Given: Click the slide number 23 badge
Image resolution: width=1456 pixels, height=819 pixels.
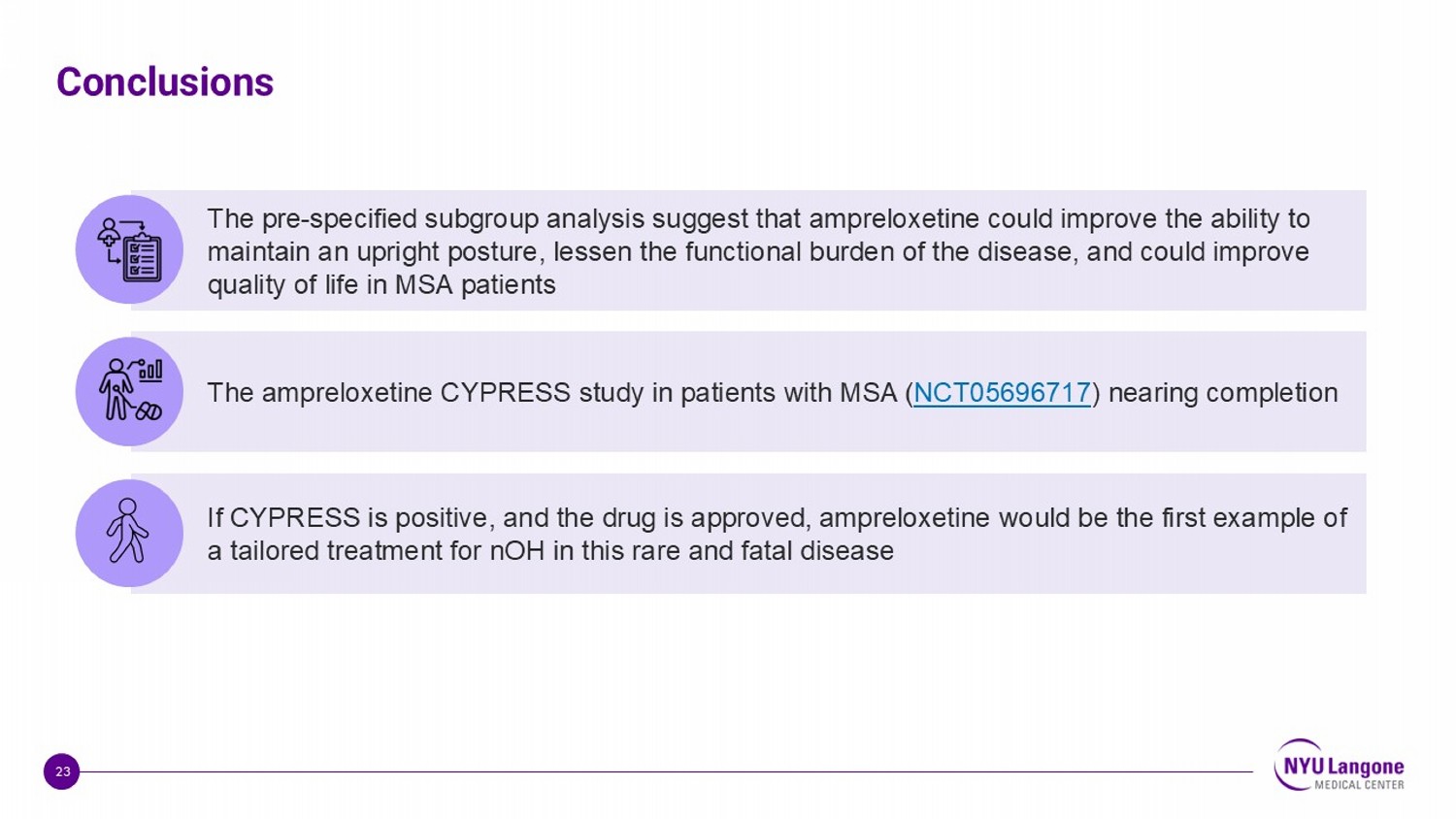Looking at the screenshot, I should (x=61, y=771).
